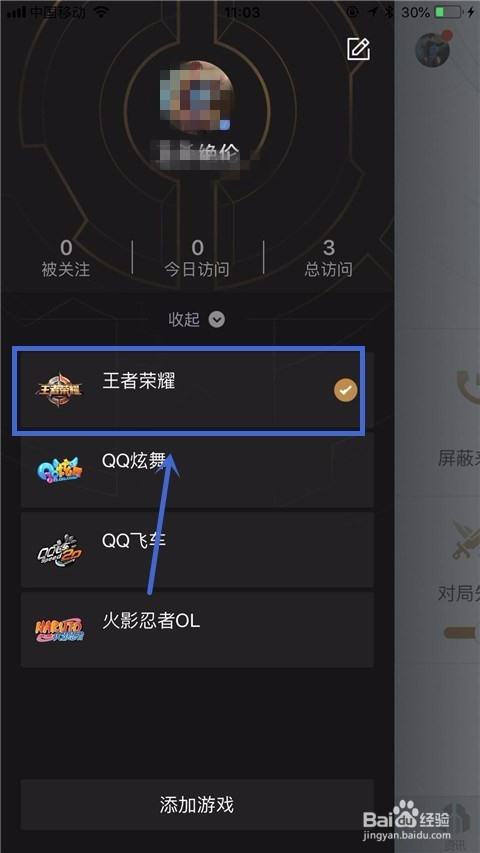This screenshot has height=853, width=480.
Task: Collapse list with 收起 chevron arrow
Action: pos(217,319)
